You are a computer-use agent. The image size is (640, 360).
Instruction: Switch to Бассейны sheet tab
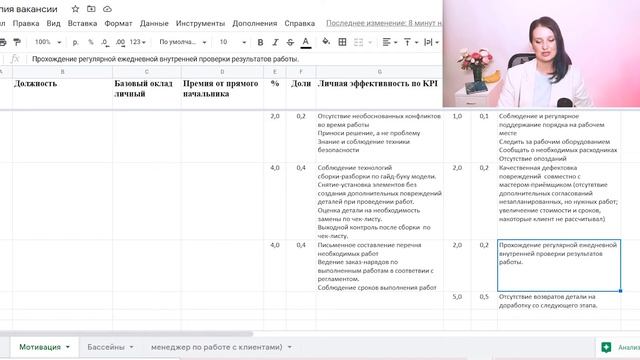[x=106, y=347]
